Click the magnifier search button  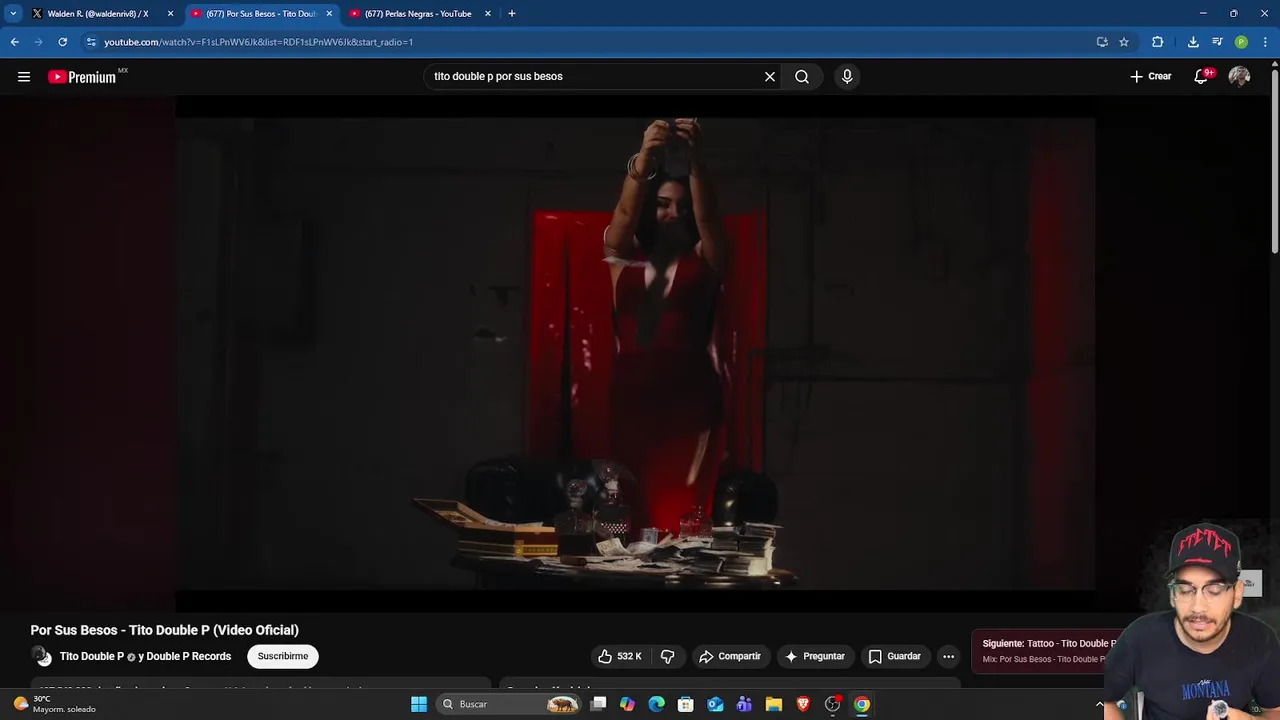[802, 76]
